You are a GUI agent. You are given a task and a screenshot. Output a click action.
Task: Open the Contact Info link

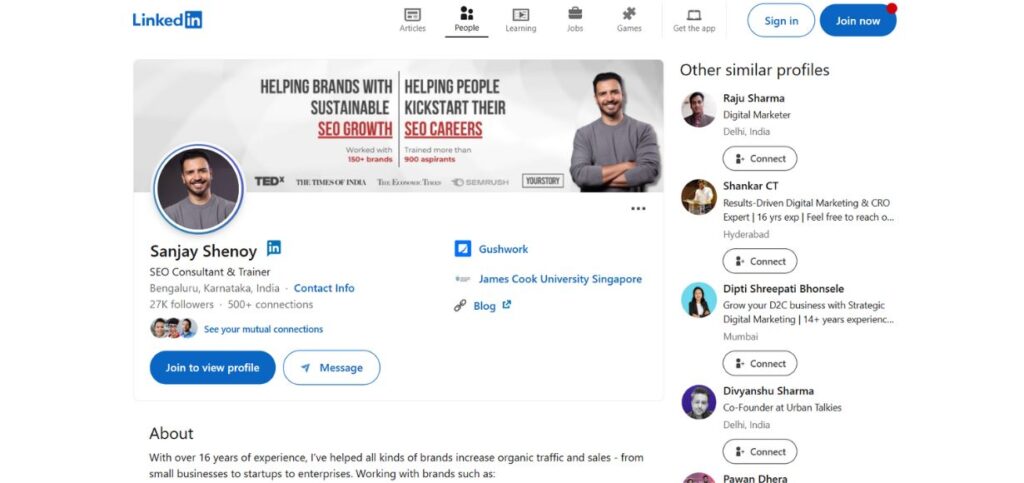(x=324, y=288)
